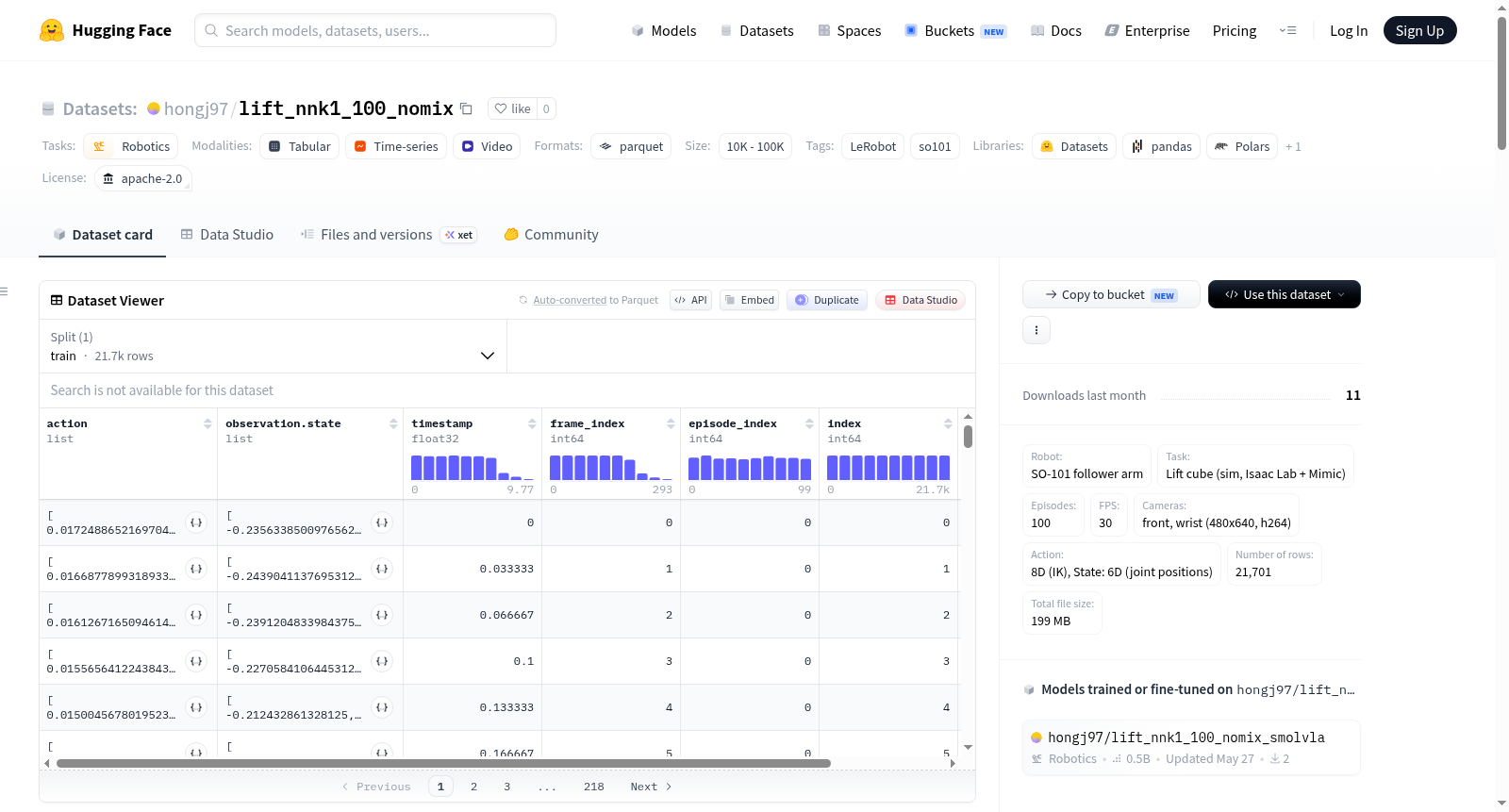Expand the action cell in row with timestamp 0.033333
The height and width of the screenshot is (812, 1509).
(196, 569)
